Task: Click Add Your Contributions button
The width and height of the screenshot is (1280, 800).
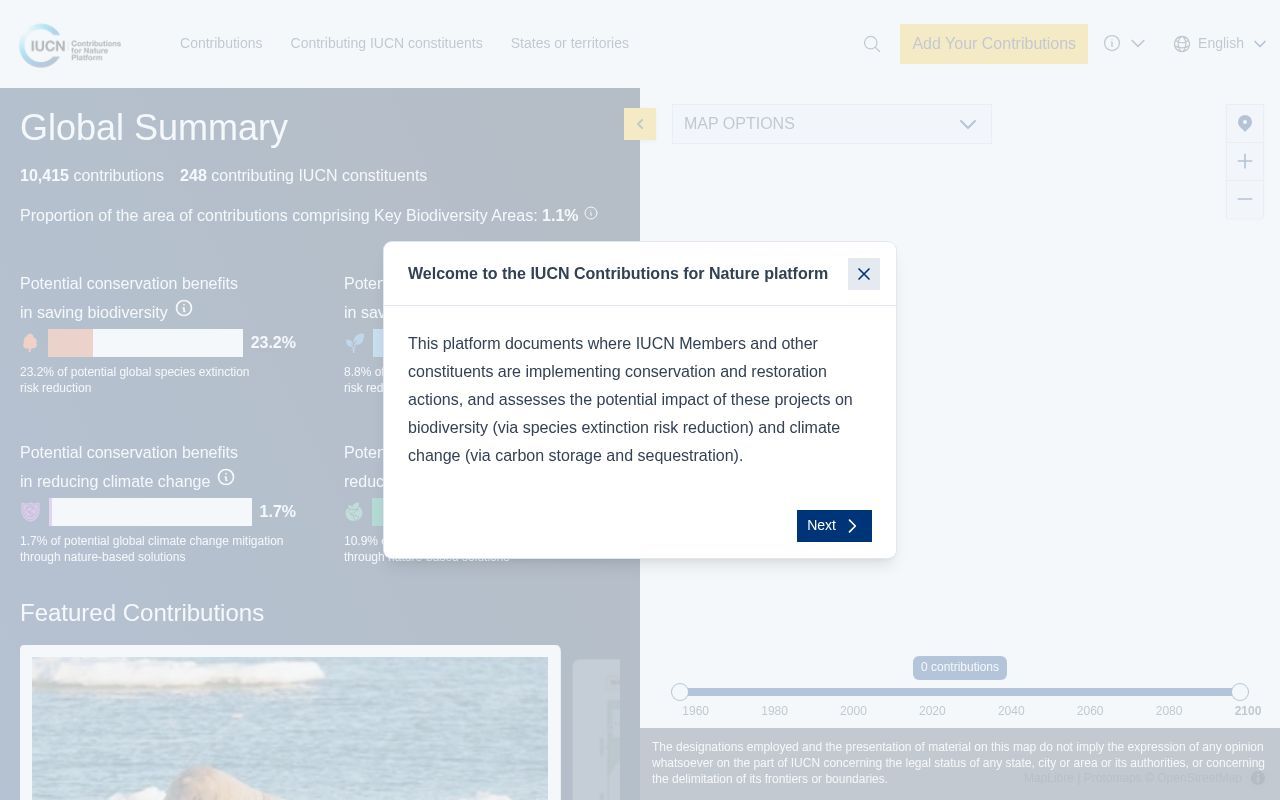Action: (x=994, y=44)
